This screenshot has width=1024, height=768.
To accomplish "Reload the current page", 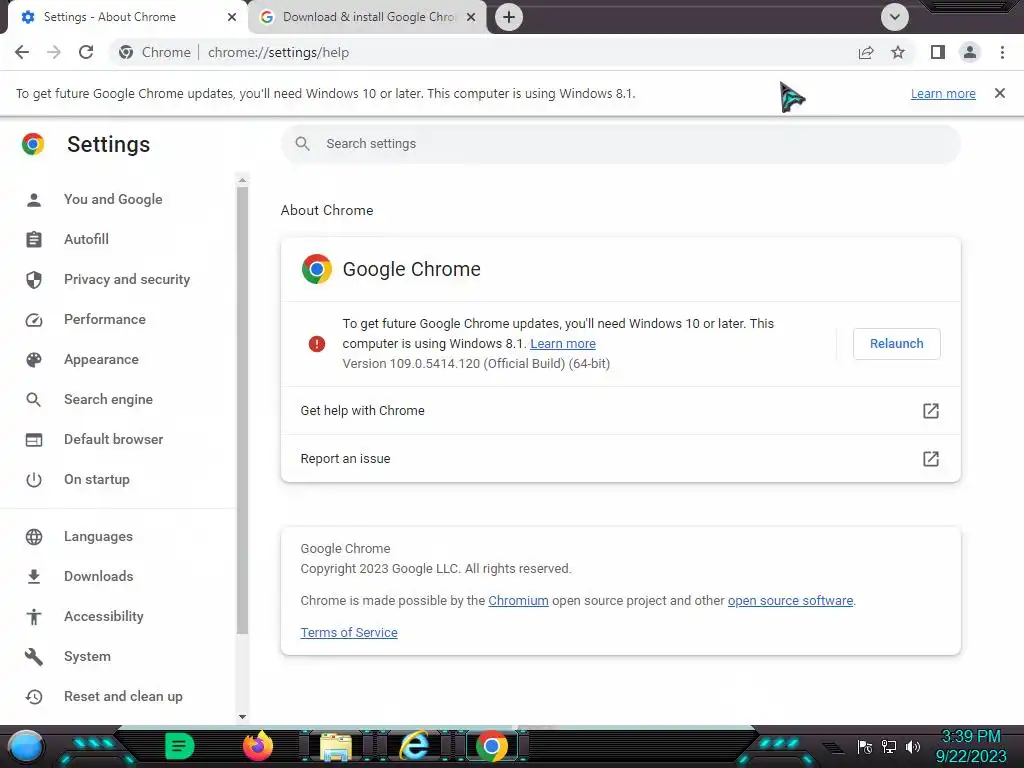I will (86, 52).
